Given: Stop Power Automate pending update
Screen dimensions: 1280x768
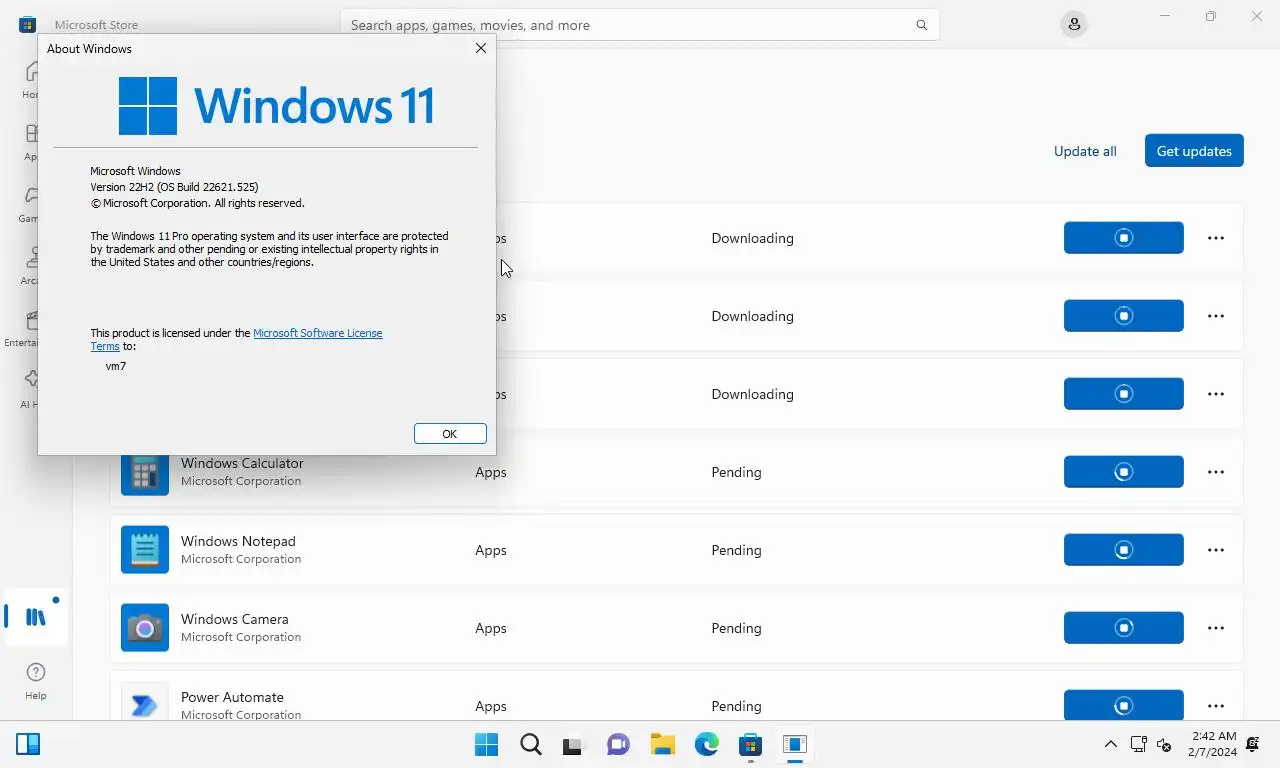Looking at the screenshot, I should click(1124, 704).
